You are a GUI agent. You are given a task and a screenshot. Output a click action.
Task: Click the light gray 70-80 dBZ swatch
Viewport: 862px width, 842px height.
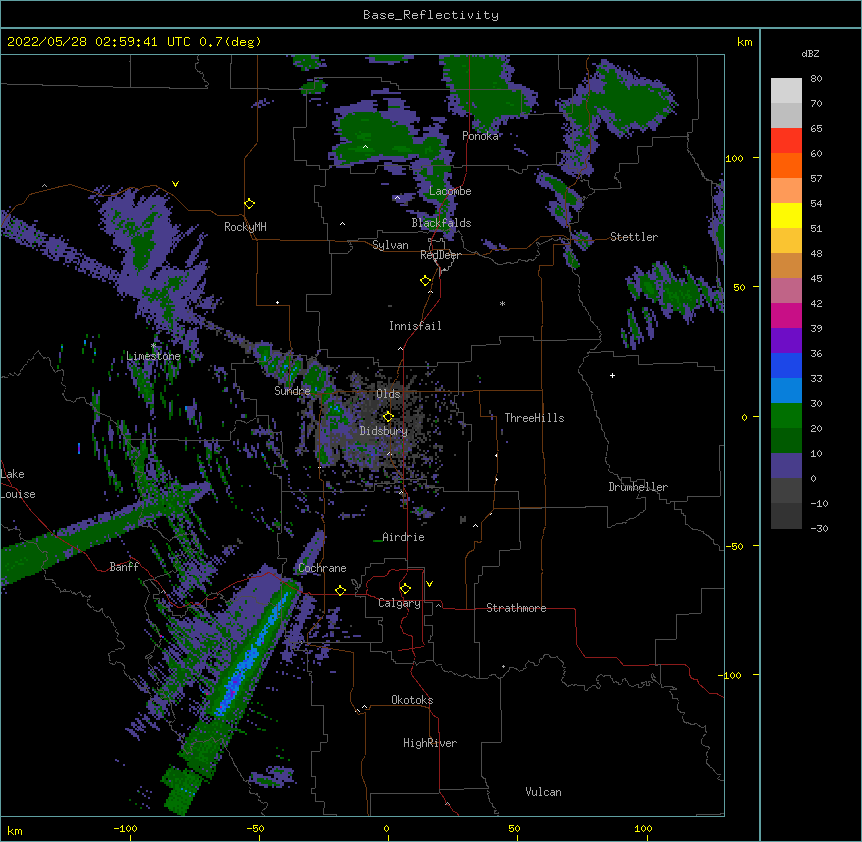pos(786,91)
